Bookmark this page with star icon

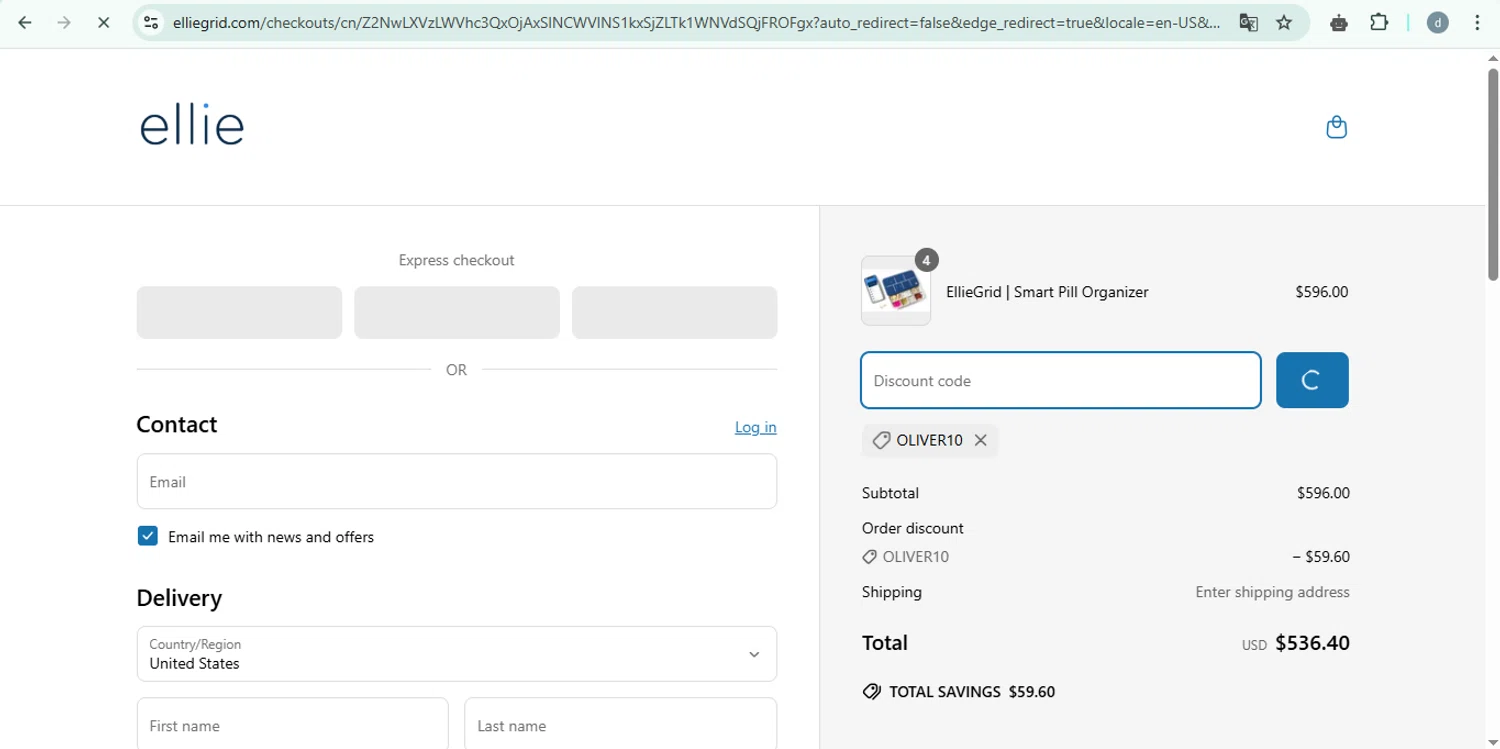pyautogui.click(x=1285, y=22)
